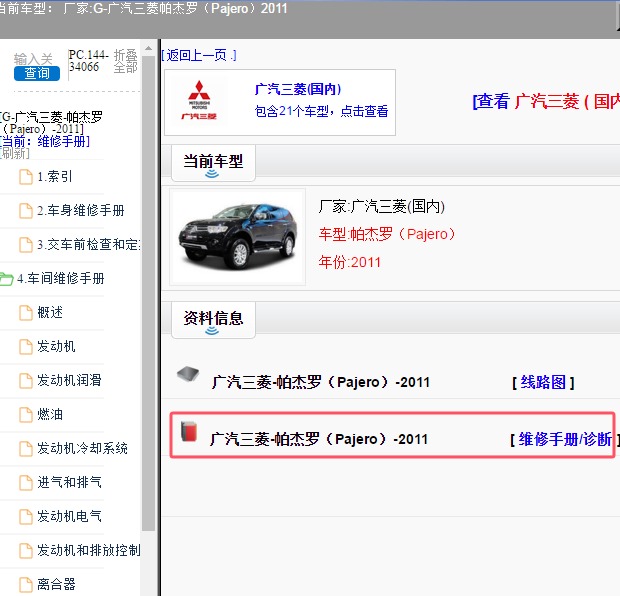
Task: Open the 广汽三菱(国内) brand link
Action: [x=298, y=89]
